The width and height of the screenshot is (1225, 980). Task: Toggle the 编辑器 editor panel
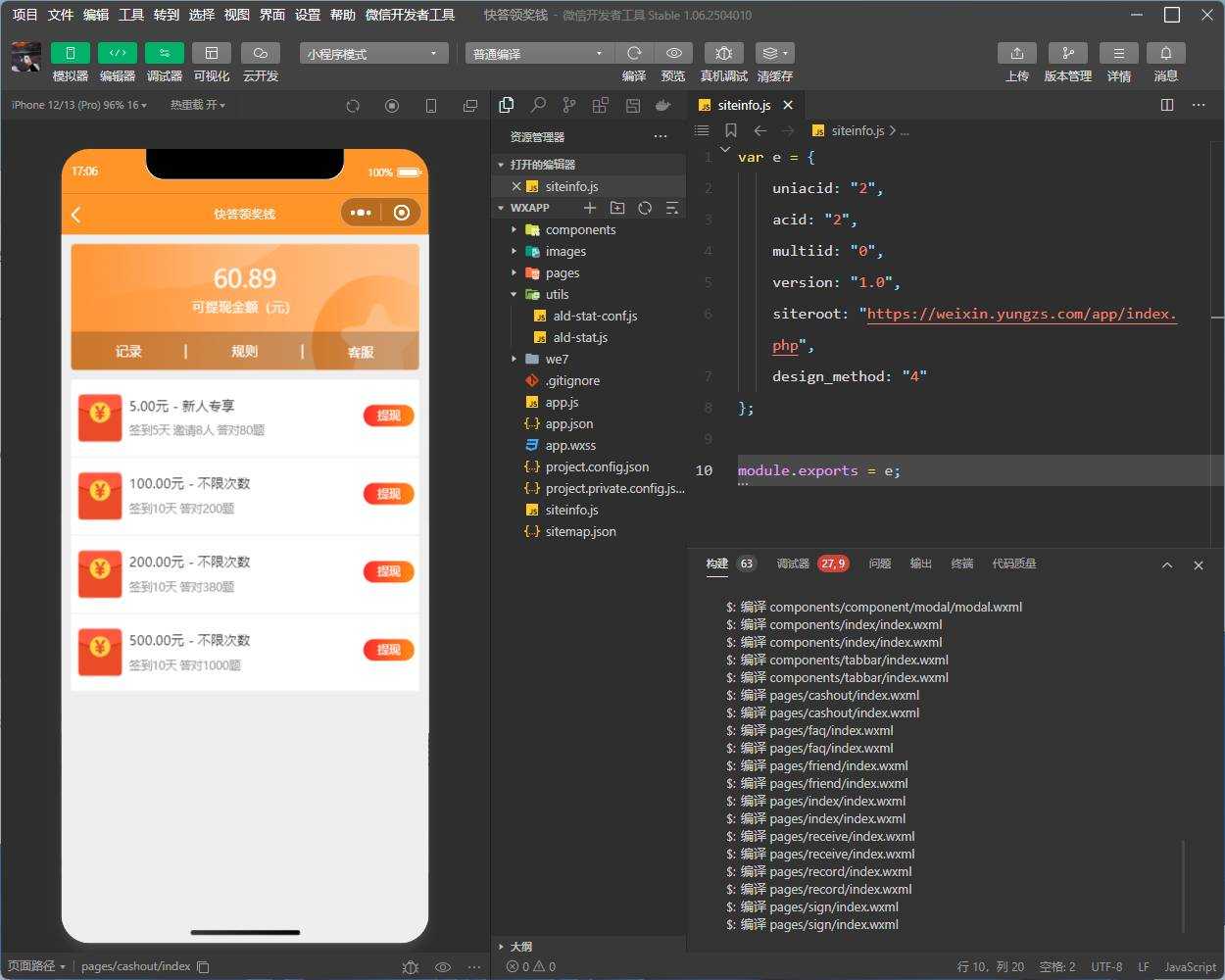click(x=117, y=53)
